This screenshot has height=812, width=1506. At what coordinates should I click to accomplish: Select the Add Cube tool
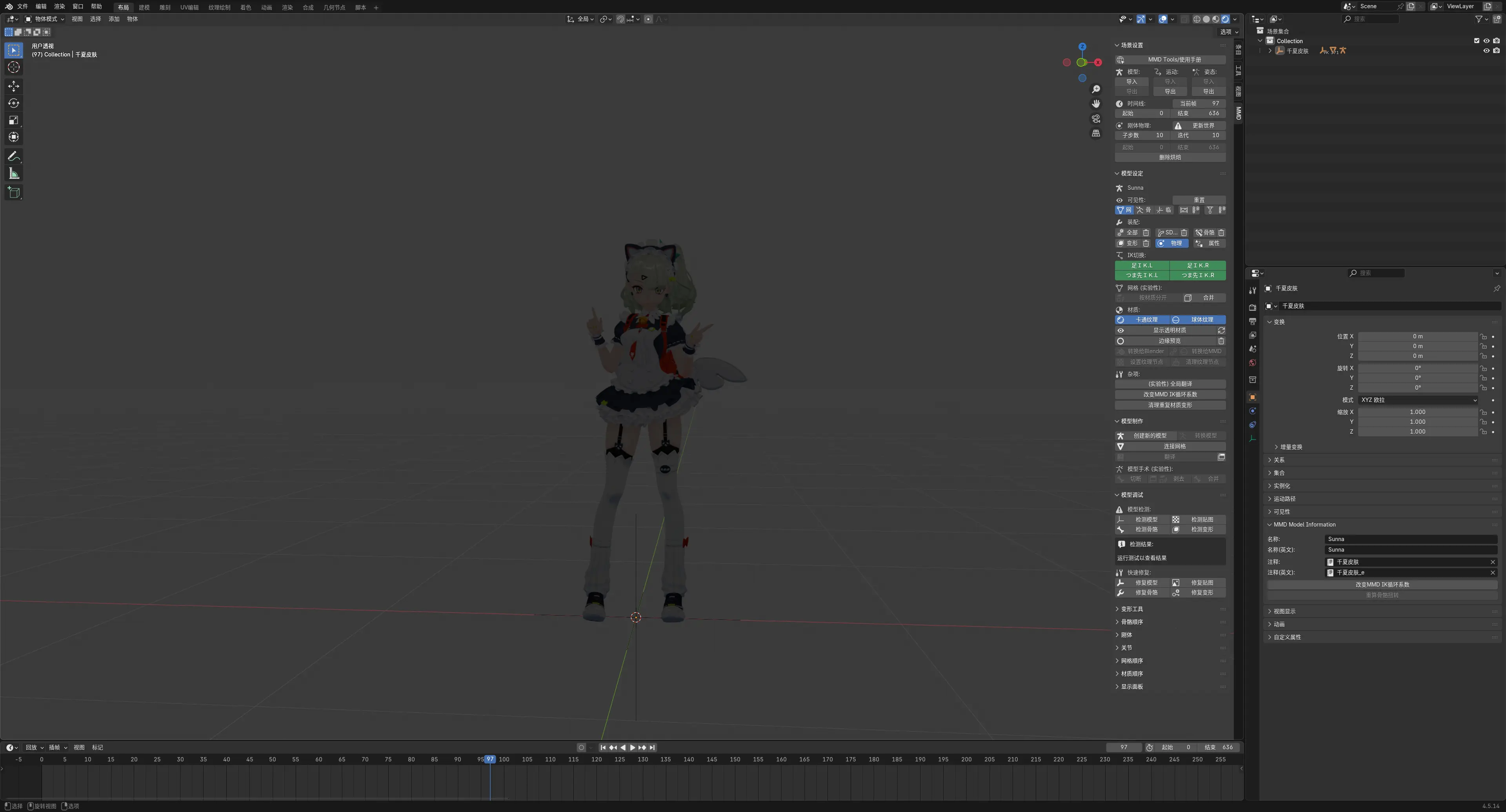(13, 193)
